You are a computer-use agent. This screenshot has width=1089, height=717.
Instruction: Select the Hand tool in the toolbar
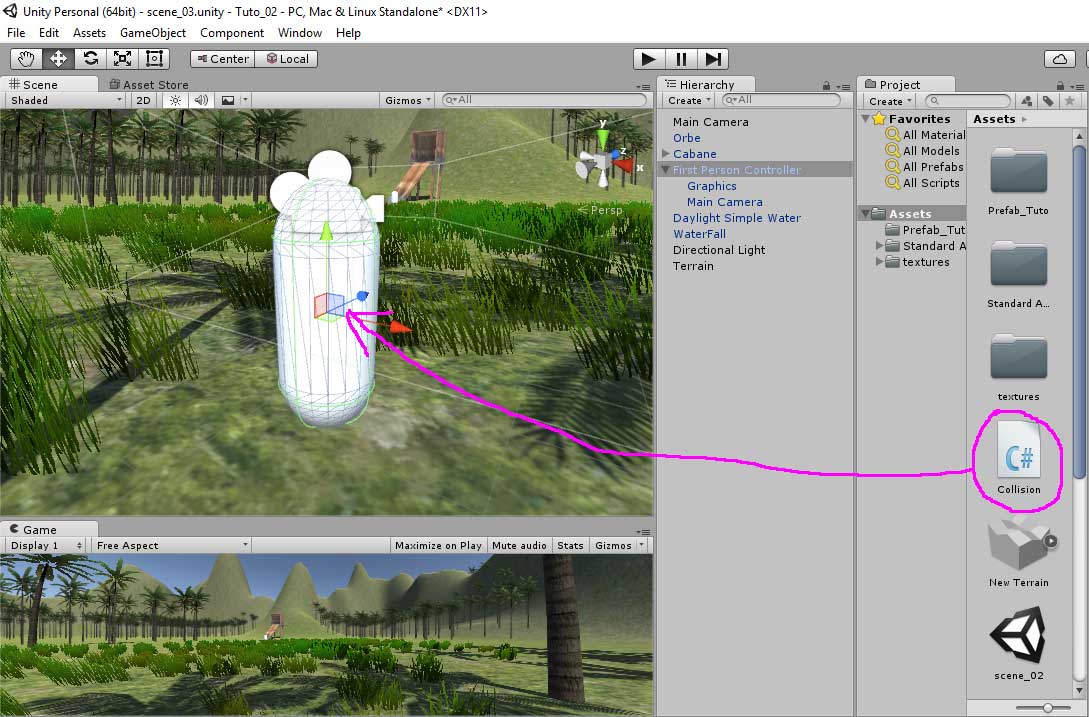click(x=26, y=59)
